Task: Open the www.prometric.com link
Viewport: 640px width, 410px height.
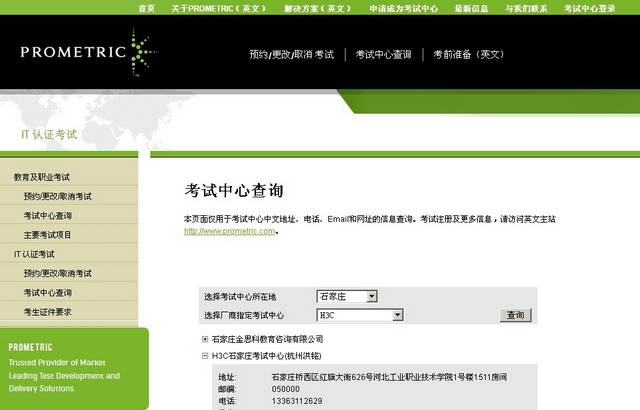Action: click(229, 231)
